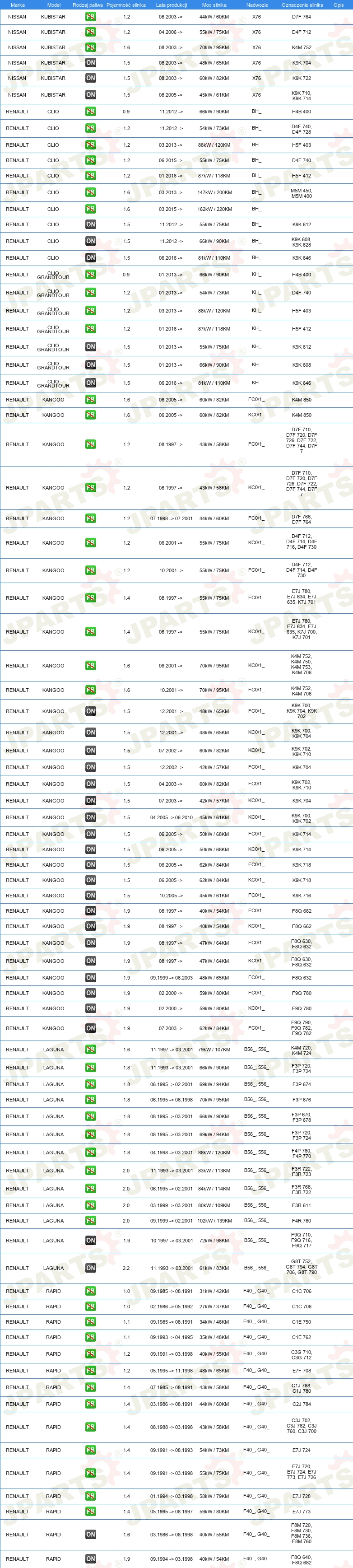The image size is (353, 1568).
Task: Click the diesel ON icon in the Rapid F8Q 640 row
Action: 90,1559
